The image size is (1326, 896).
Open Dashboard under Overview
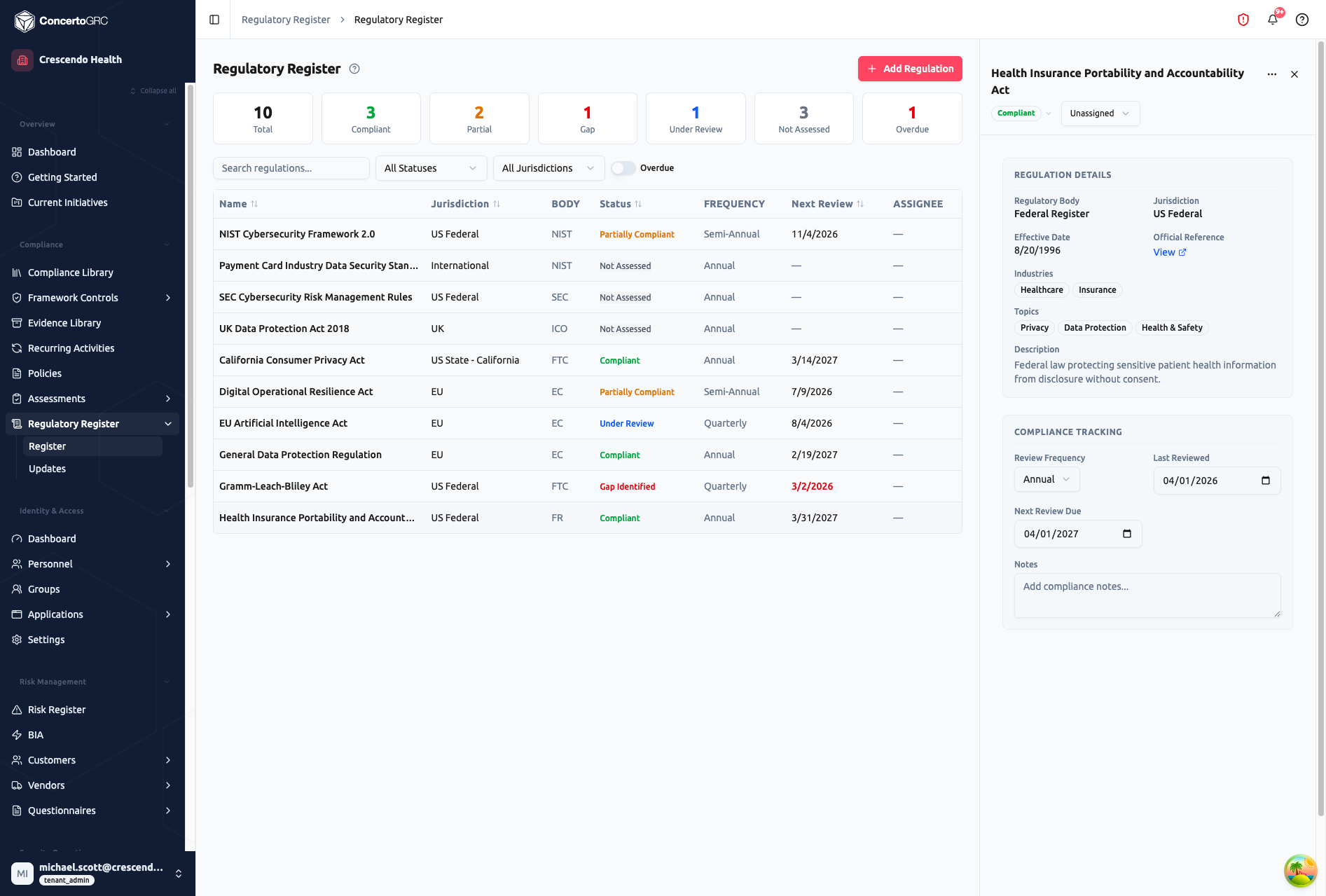click(92, 152)
